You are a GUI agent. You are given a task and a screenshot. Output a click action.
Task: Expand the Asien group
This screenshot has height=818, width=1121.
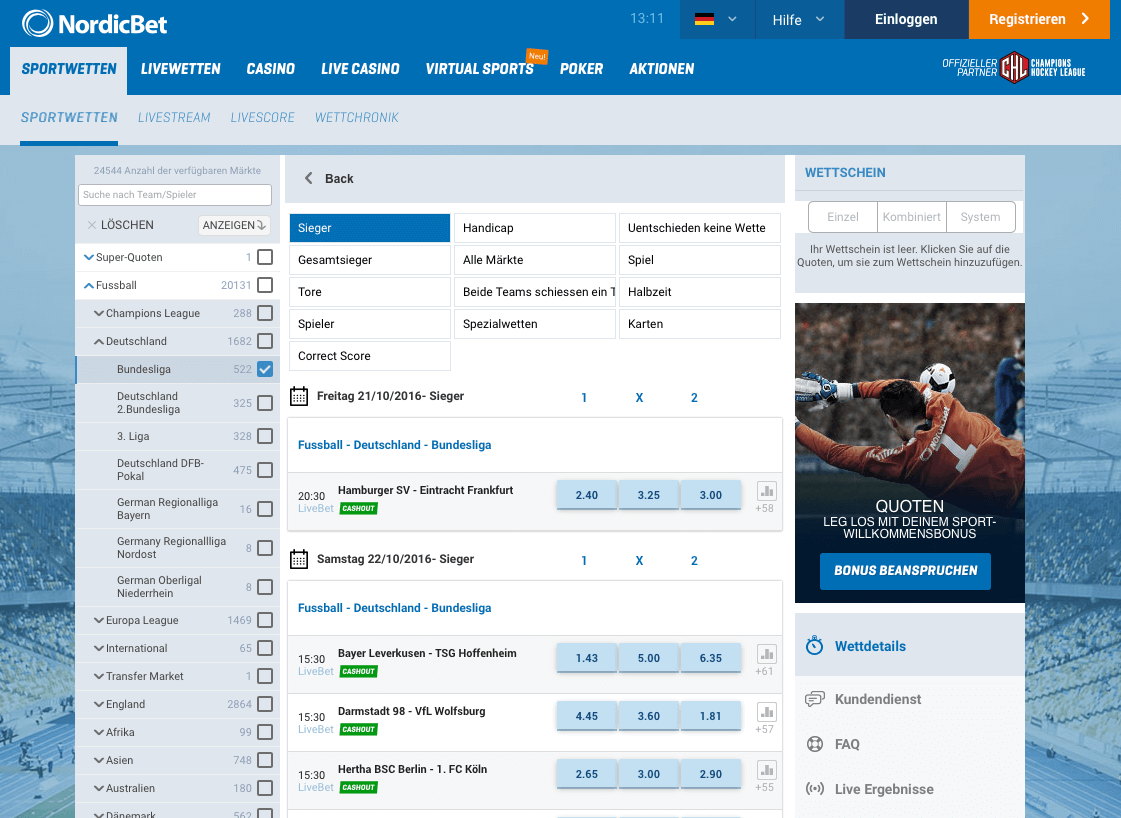(x=99, y=760)
